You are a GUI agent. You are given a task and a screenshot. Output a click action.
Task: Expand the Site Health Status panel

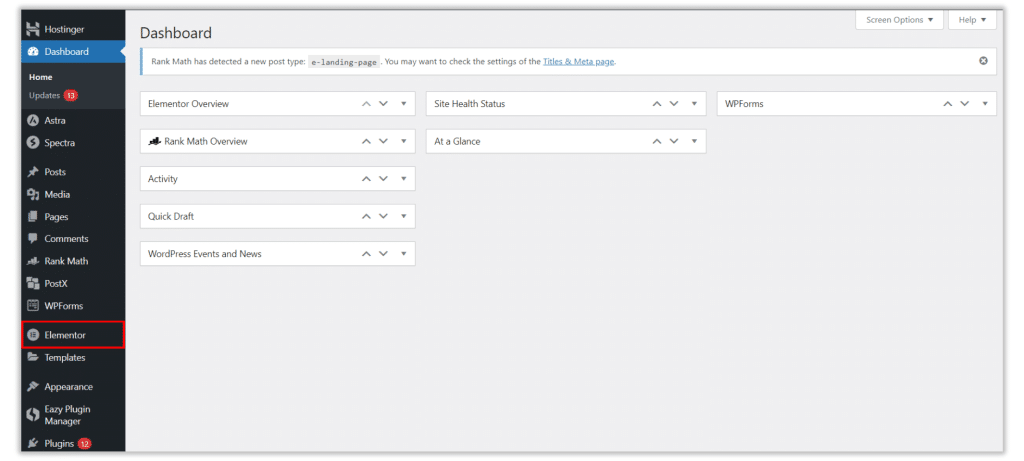[694, 104]
